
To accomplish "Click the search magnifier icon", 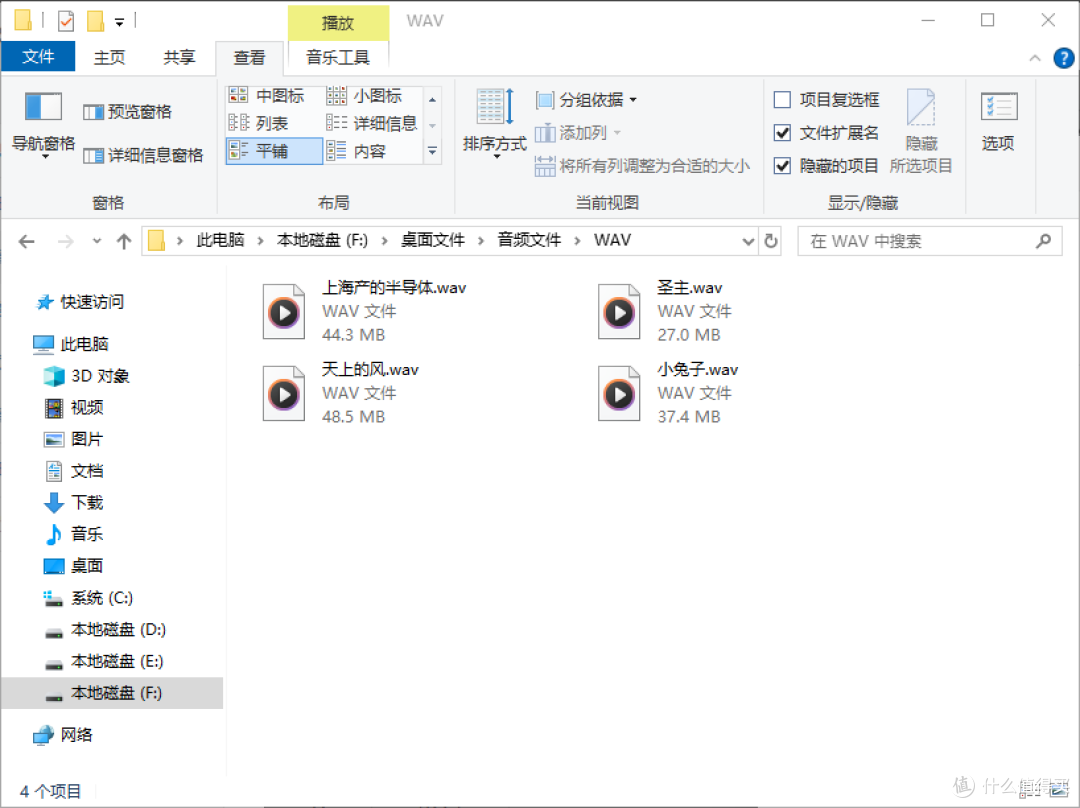I will pyautogui.click(x=1043, y=241).
